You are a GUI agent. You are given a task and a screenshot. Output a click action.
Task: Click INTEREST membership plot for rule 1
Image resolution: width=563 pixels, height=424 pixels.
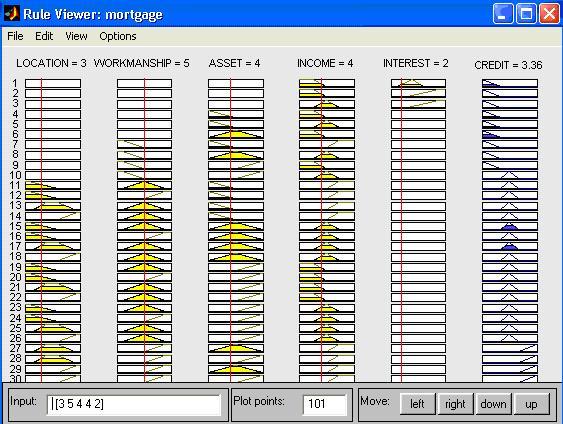click(418, 83)
